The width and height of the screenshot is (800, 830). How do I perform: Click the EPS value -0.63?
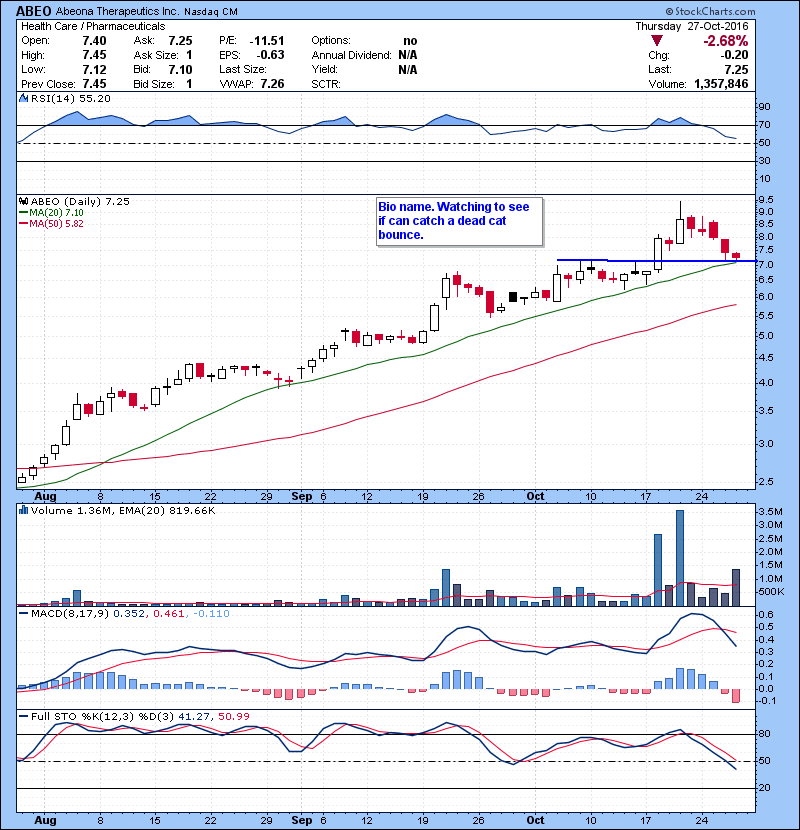[x=271, y=55]
